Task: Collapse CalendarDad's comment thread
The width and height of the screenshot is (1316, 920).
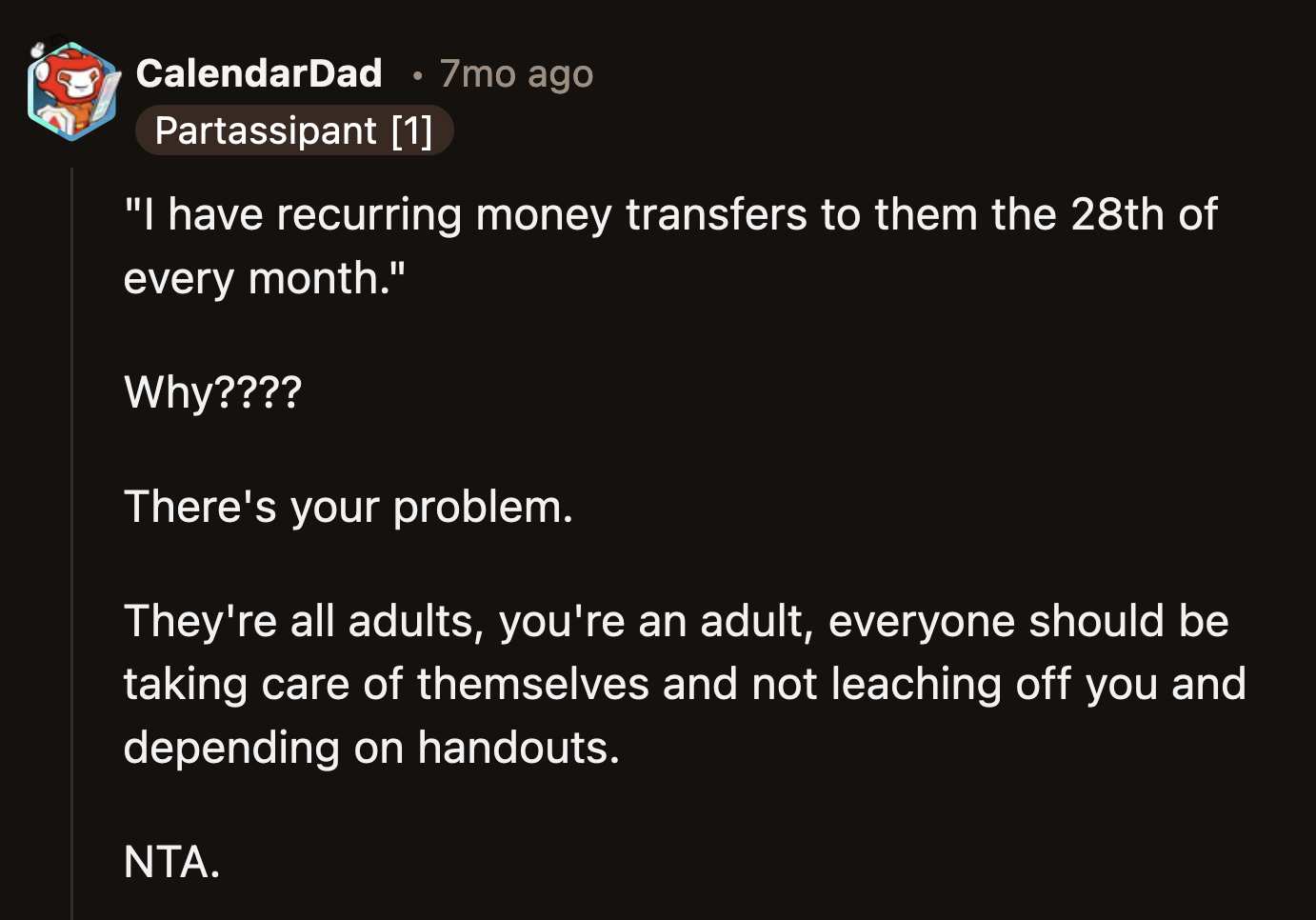Action: (73, 381)
